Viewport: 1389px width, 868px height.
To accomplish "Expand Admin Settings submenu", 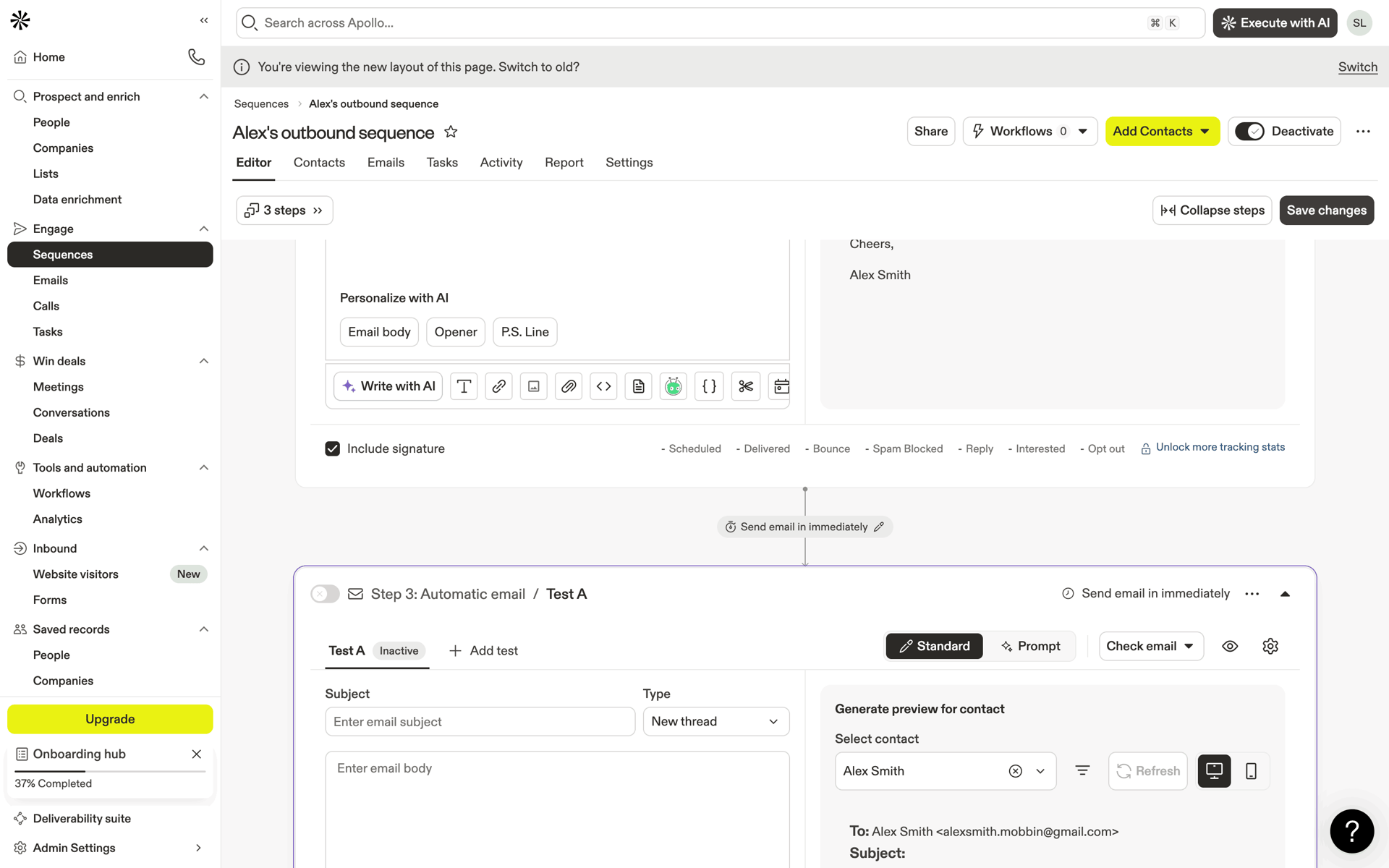I will [198, 848].
